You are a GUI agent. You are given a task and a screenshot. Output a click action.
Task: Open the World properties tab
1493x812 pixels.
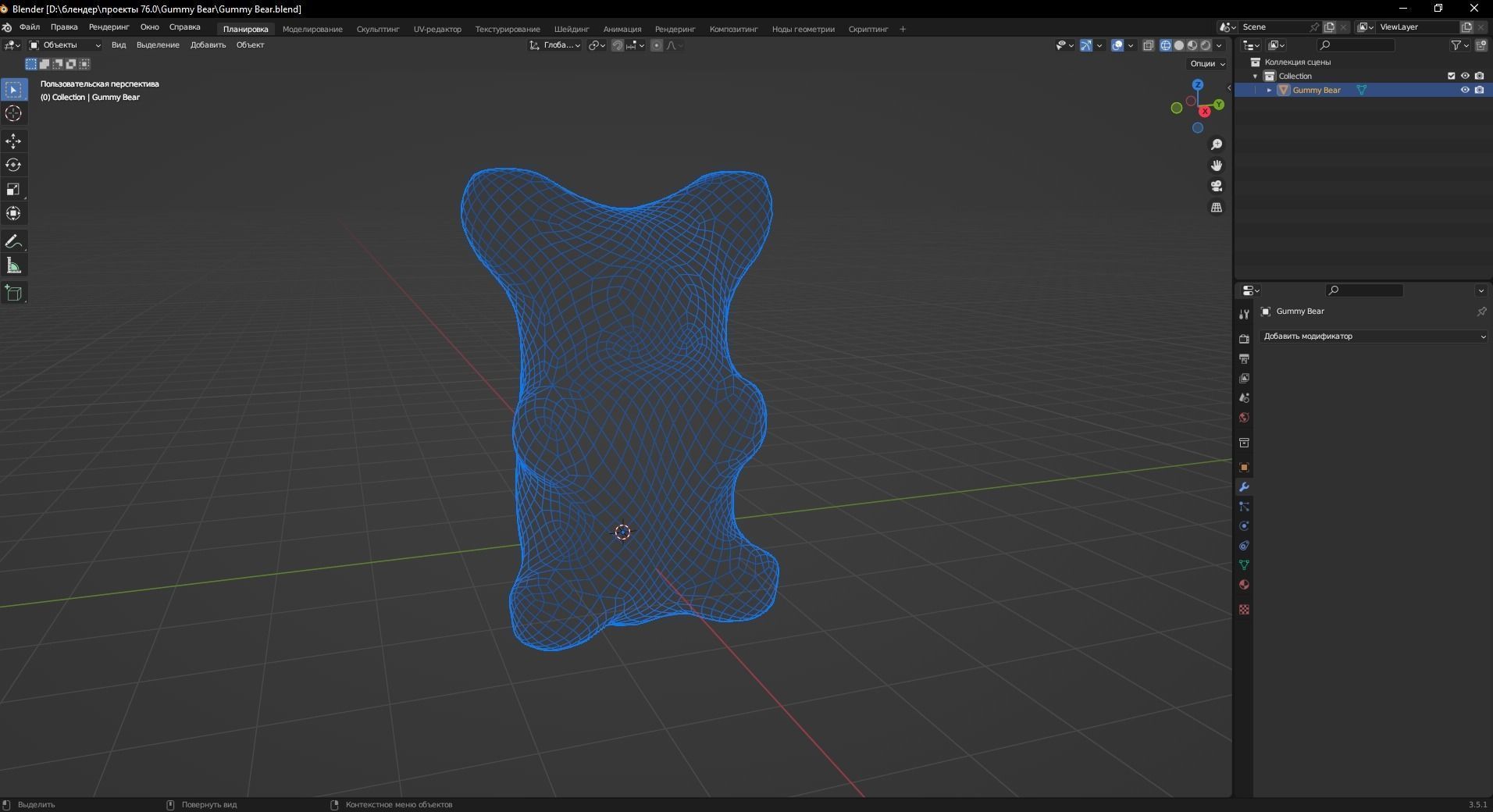pyautogui.click(x=1244, y=417)
